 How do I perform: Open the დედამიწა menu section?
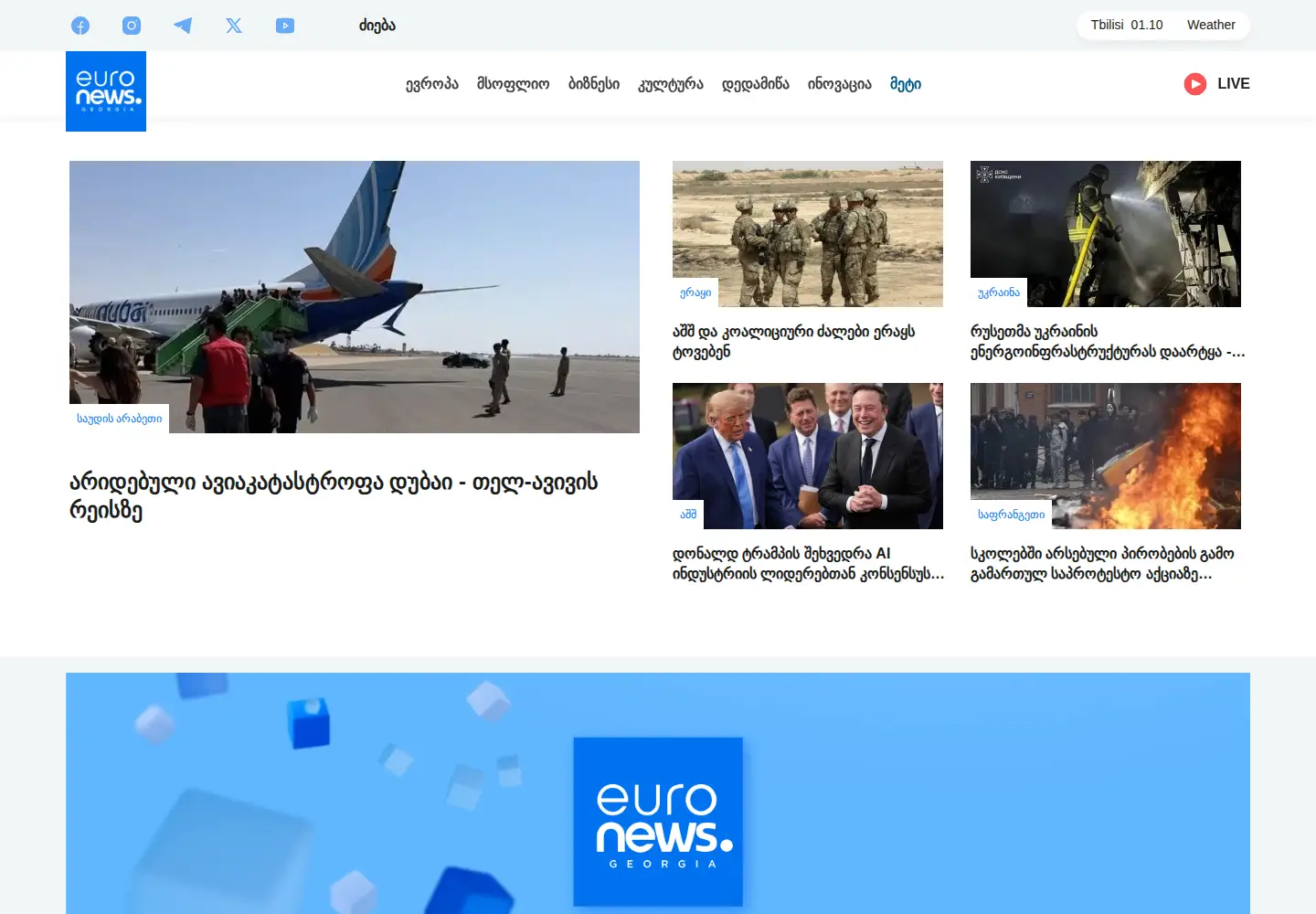click(756, 84)
